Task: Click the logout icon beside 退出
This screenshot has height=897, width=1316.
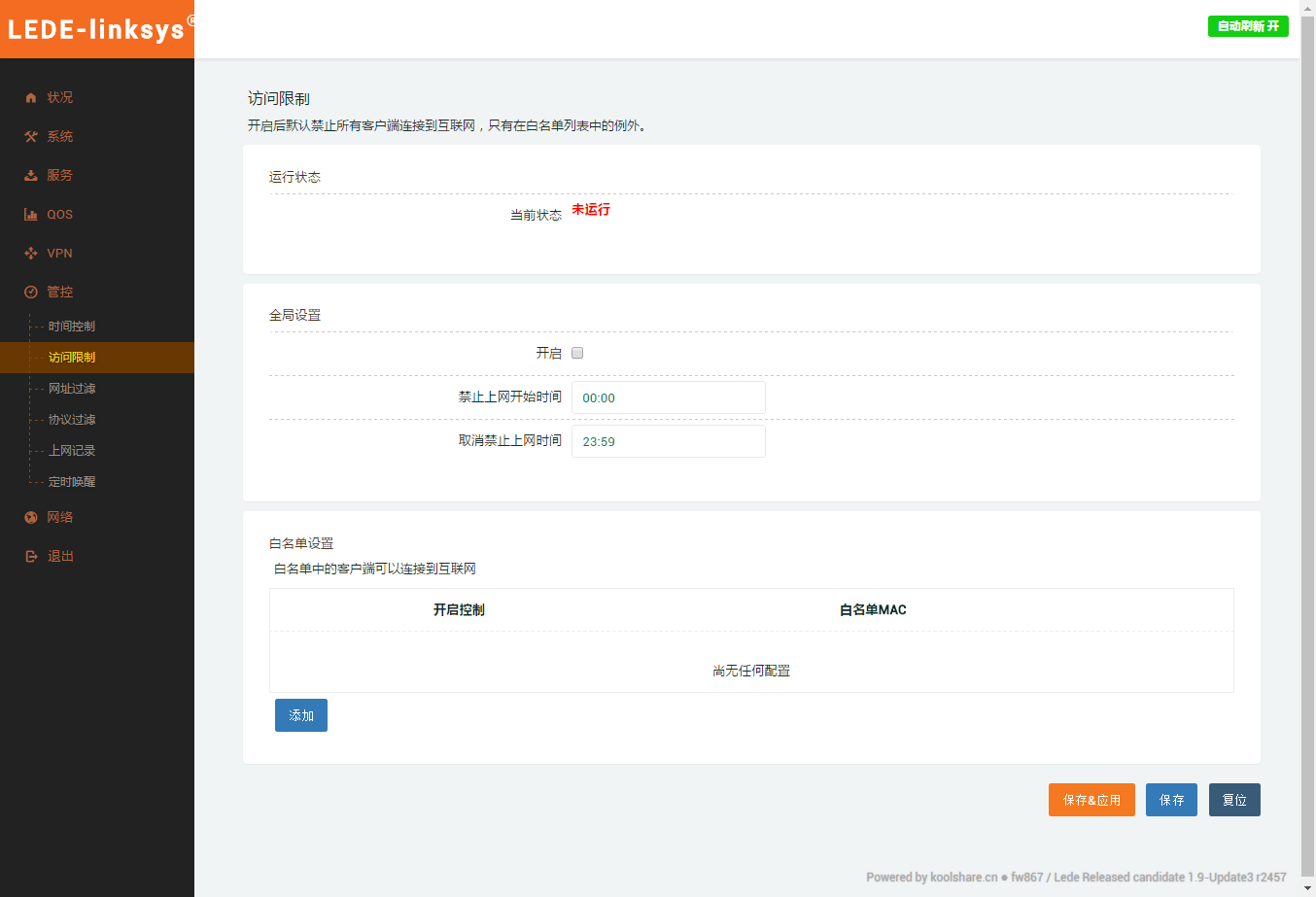Action: pos(31,557)
